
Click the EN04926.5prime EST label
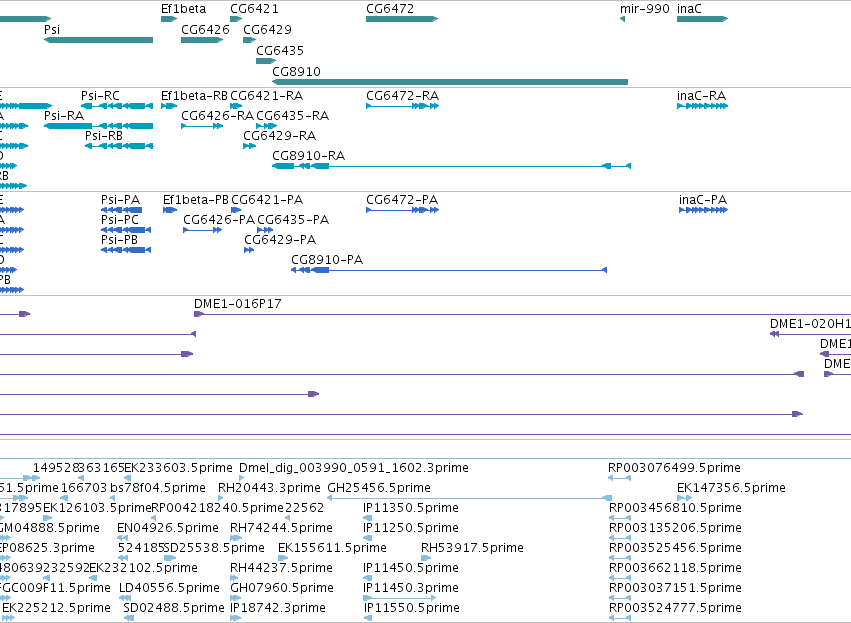[168, 528]
